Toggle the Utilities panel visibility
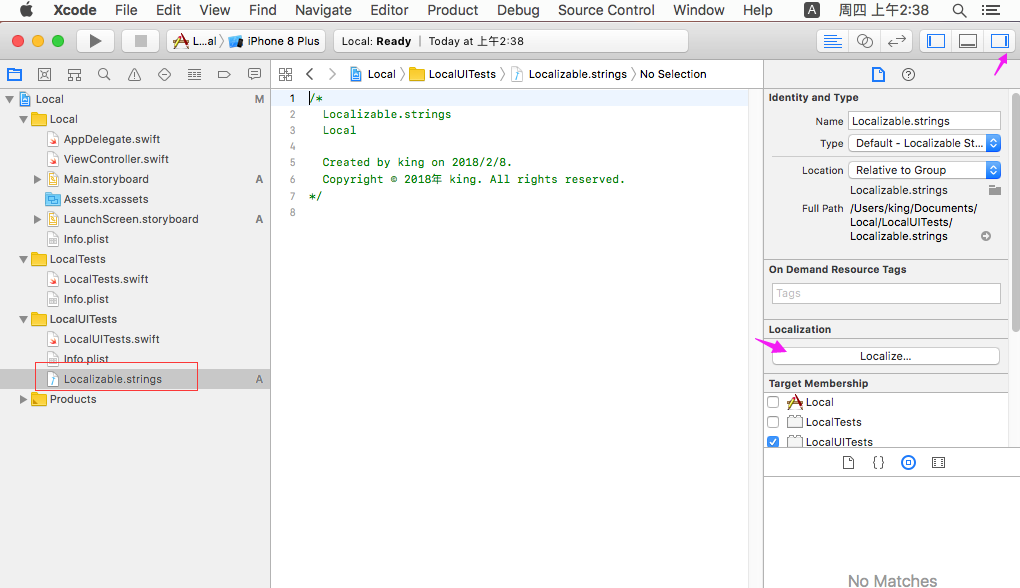Viewport: 1020px width, 588px height. pos(999,41)
